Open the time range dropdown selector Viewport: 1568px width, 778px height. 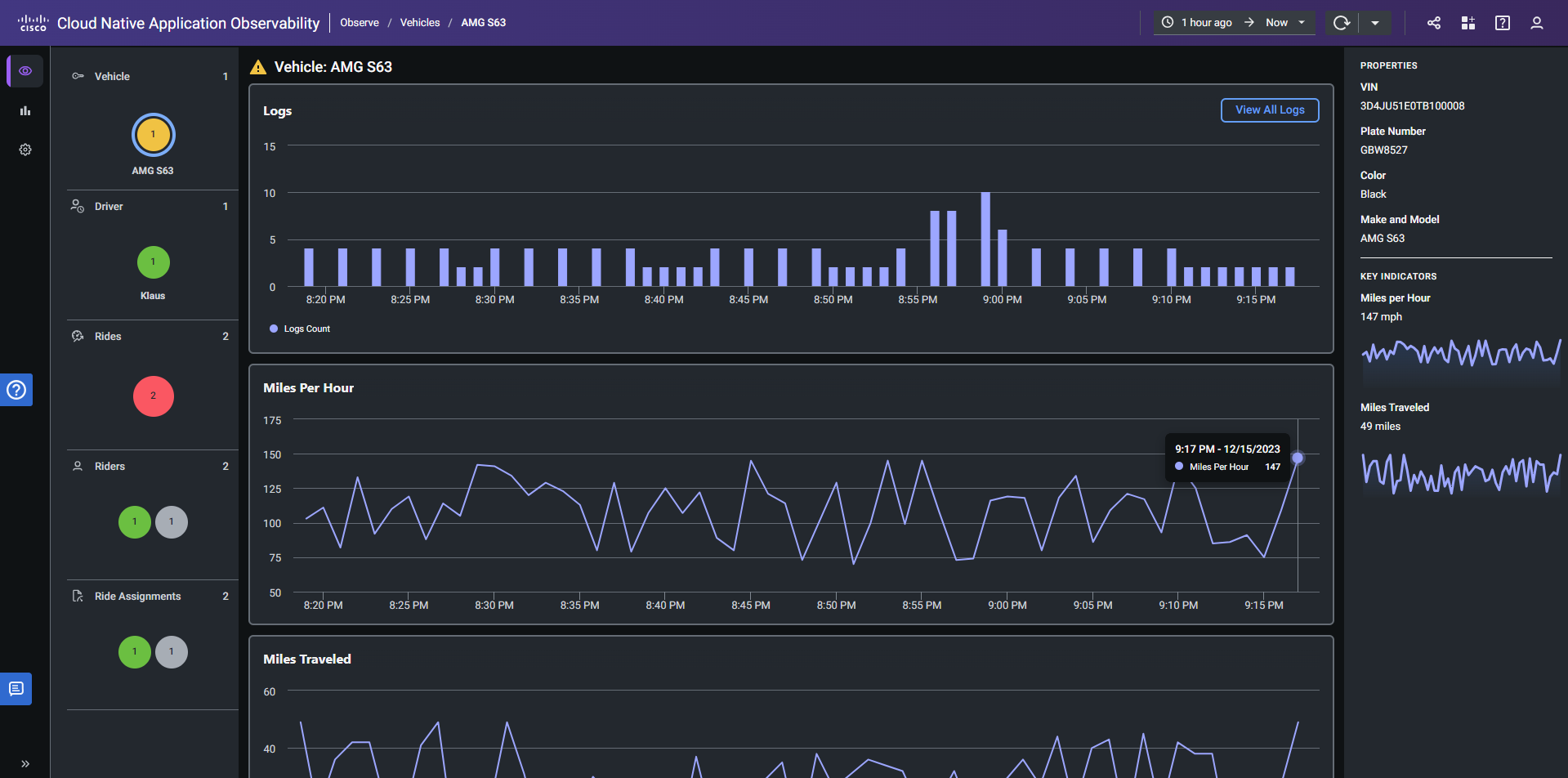click(x=1234, y=23)
